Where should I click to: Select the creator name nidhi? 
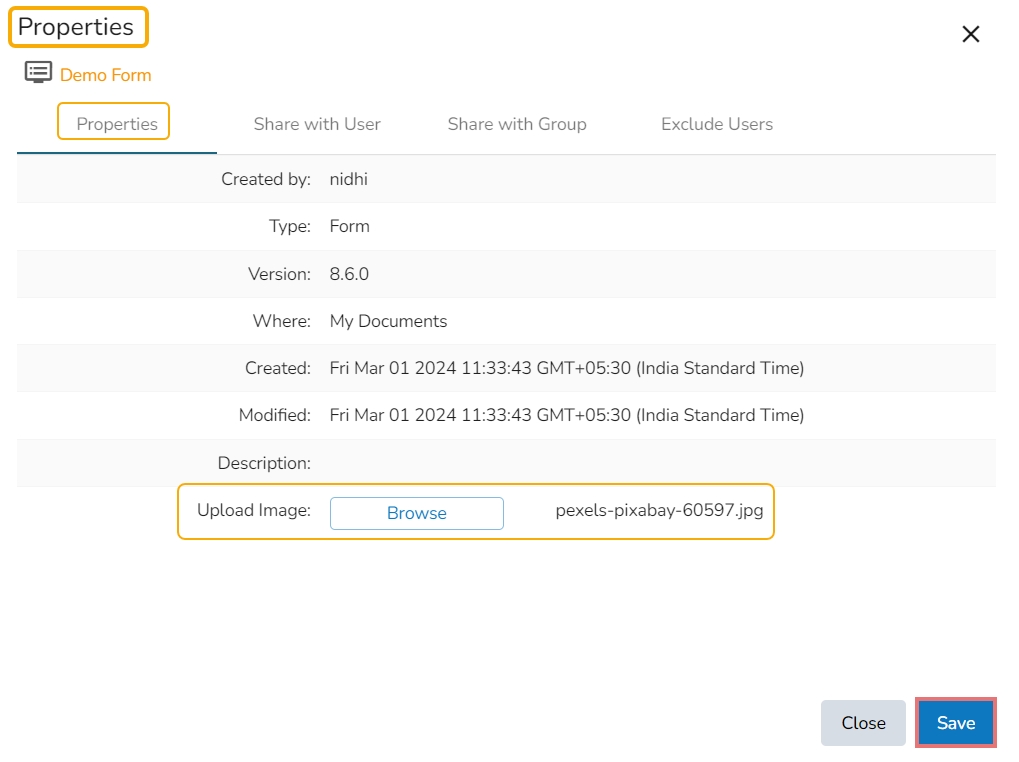click(x=348, y=179)
